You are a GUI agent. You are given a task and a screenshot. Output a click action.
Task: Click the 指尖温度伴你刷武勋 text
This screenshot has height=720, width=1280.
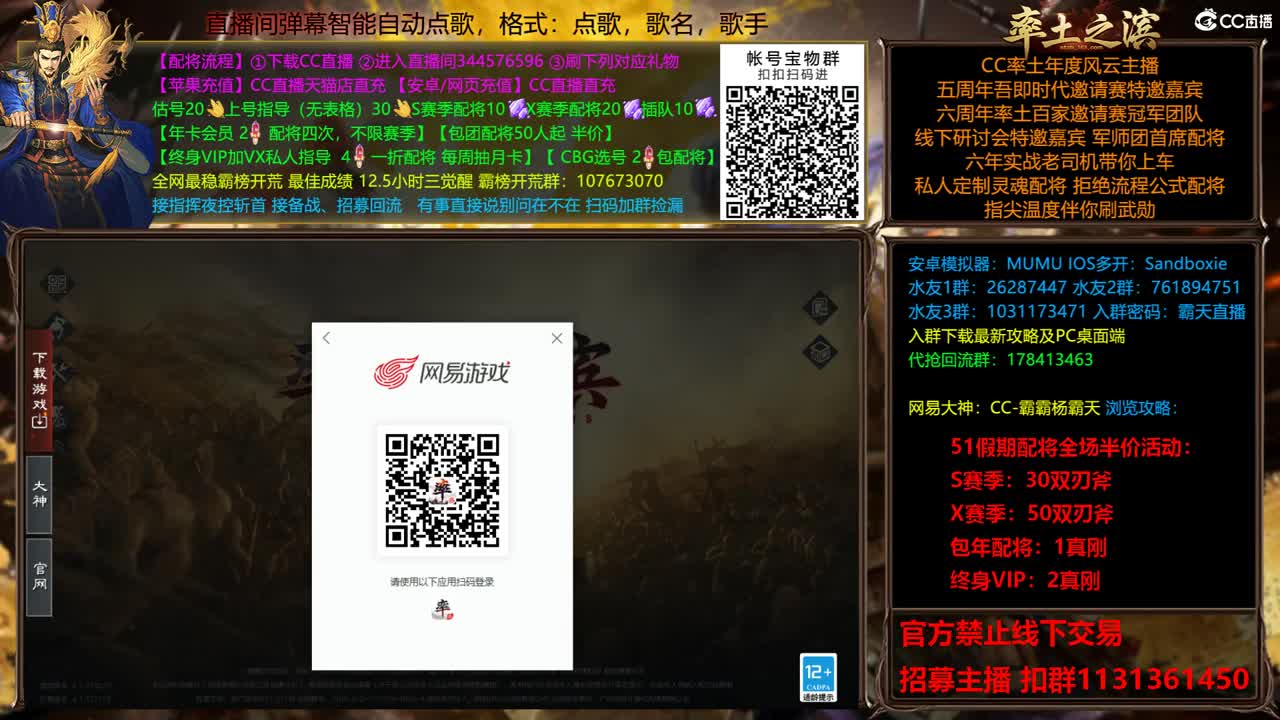coord(1069,210)
